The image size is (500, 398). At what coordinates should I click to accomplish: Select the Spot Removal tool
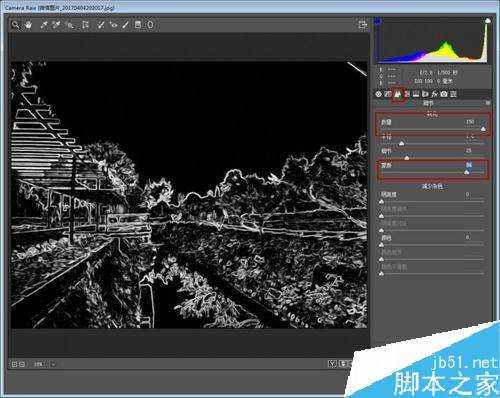[x=101, y=25]
